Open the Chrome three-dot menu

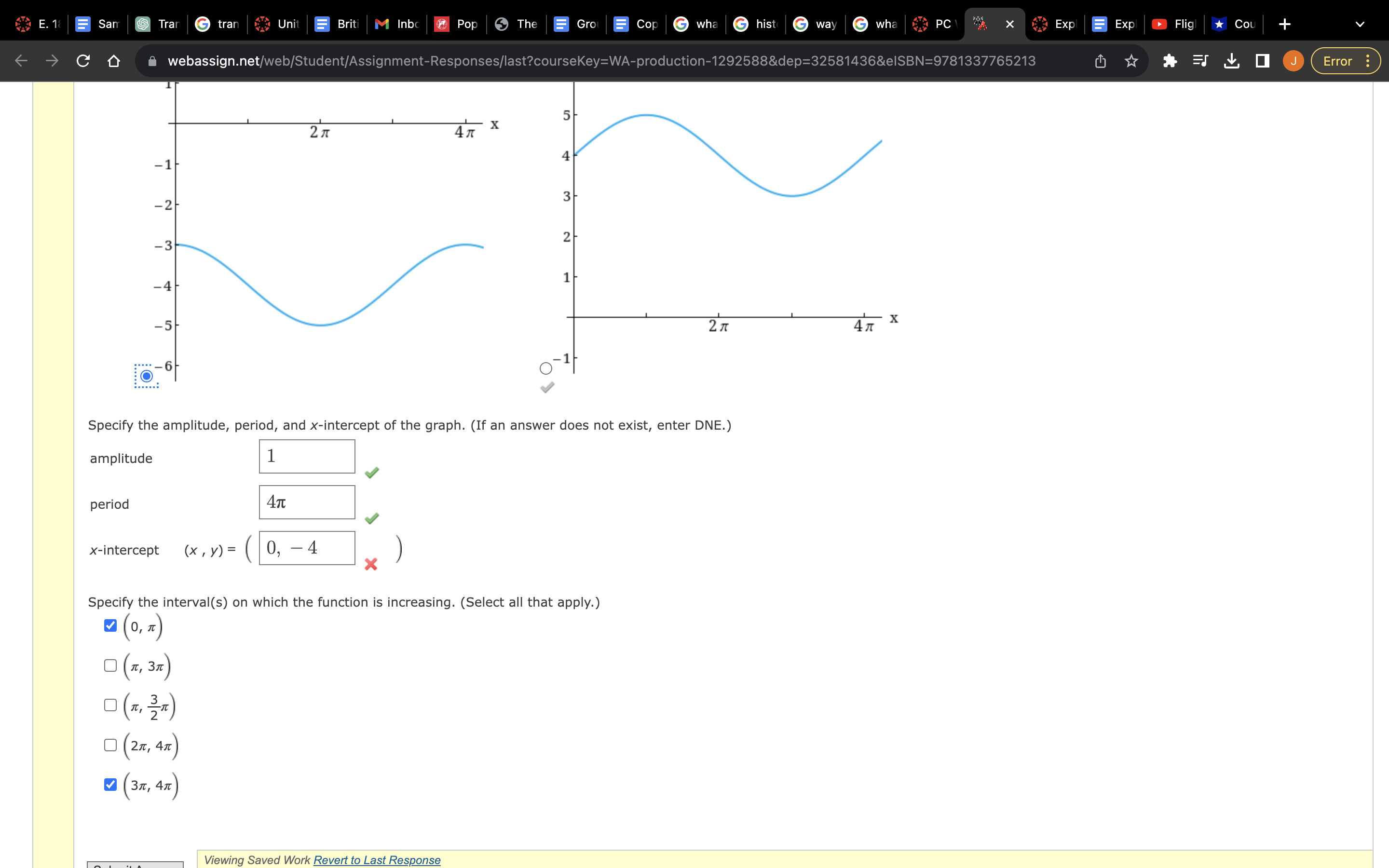pos(1368,61)
